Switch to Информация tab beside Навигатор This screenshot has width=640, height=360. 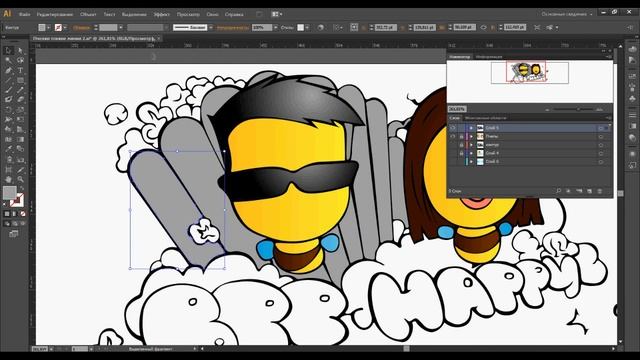pos(489,57)
